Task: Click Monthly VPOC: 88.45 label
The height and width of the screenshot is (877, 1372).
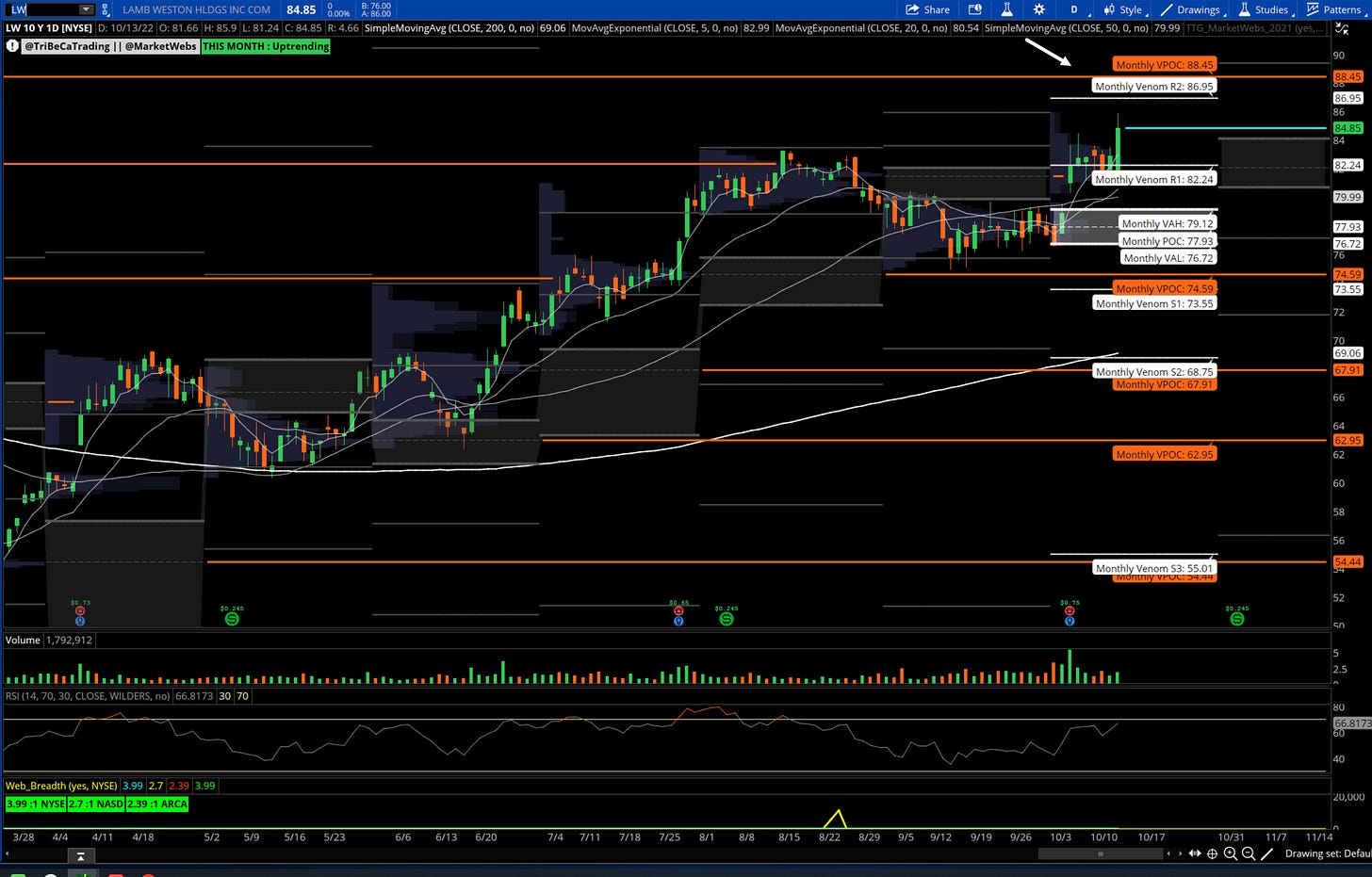Action: (x=1165, y=65)
